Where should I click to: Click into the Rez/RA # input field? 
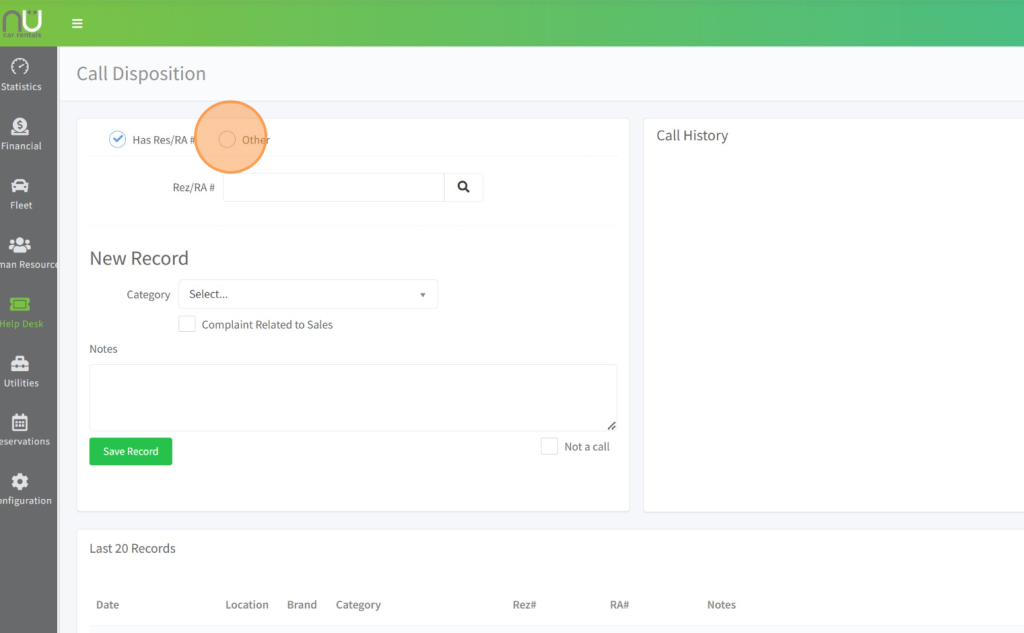(333, 187)
